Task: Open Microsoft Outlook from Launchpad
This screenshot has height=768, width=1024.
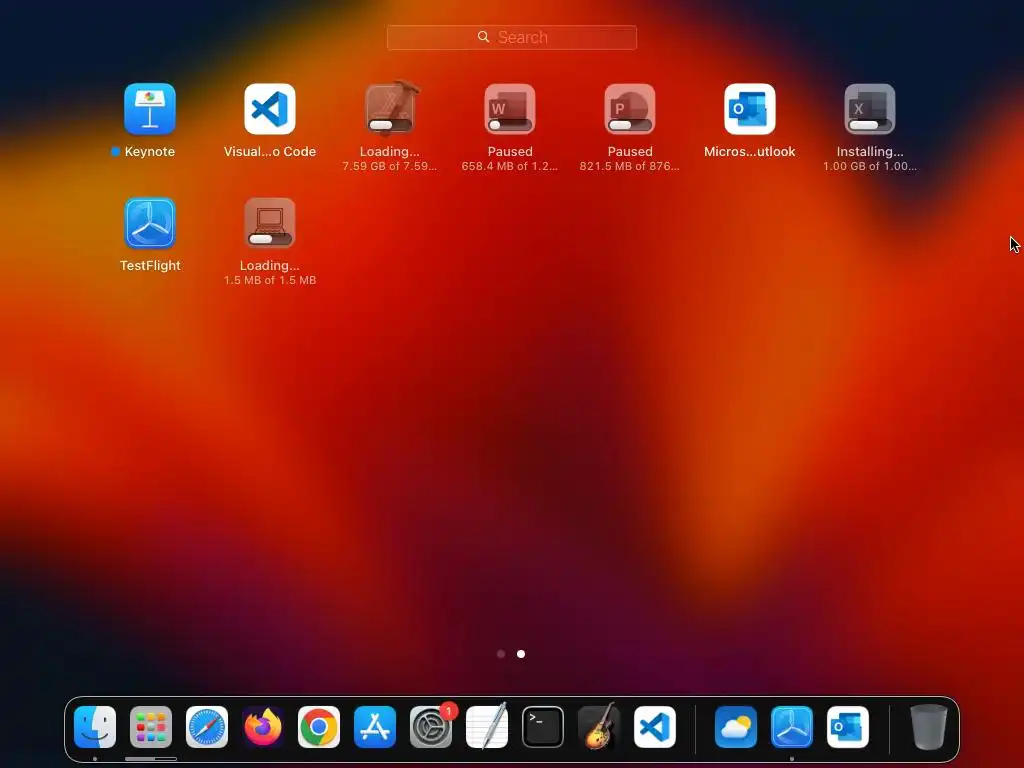Action: (x=750, y=109)
